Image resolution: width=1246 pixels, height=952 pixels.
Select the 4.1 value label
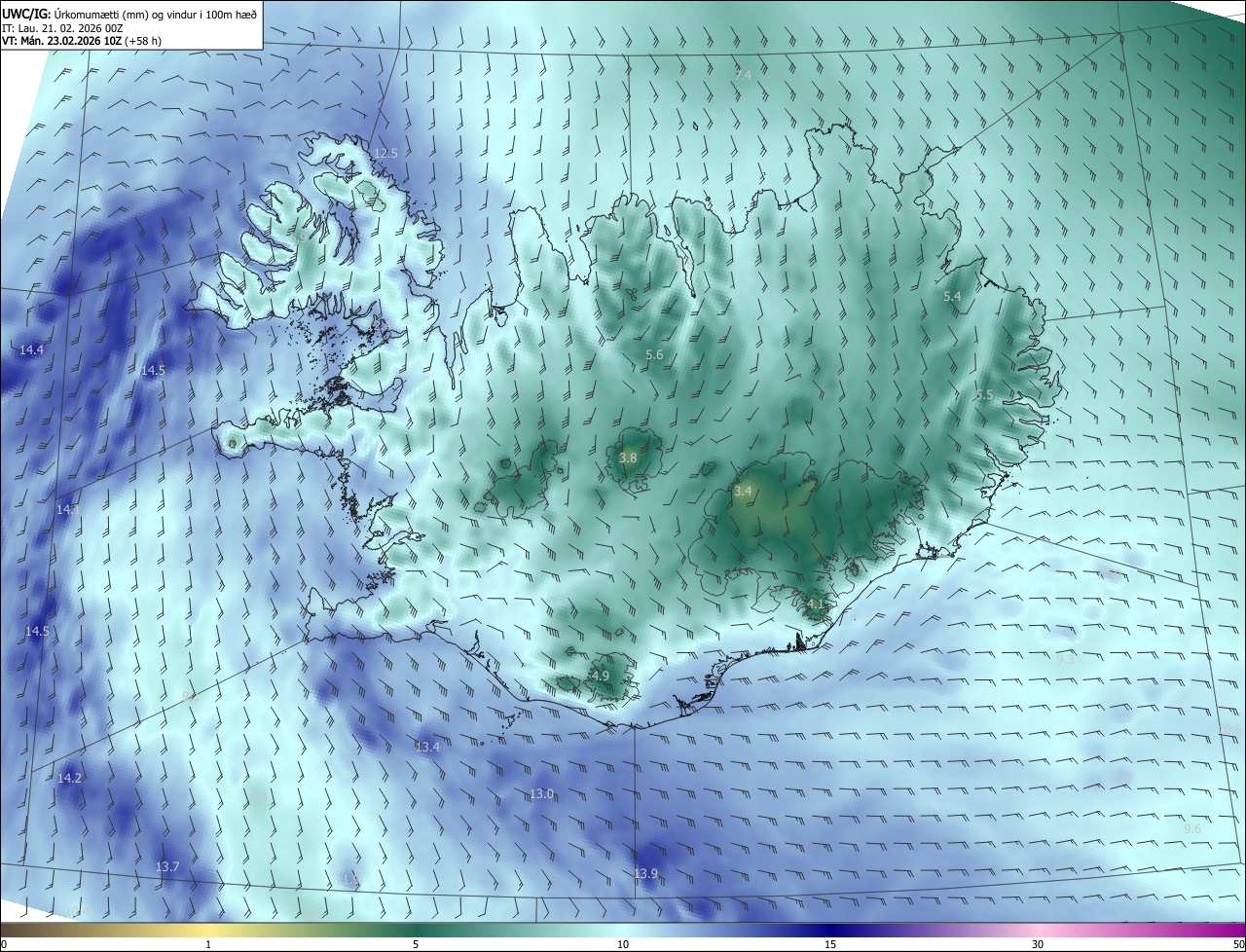coord(816,604)
